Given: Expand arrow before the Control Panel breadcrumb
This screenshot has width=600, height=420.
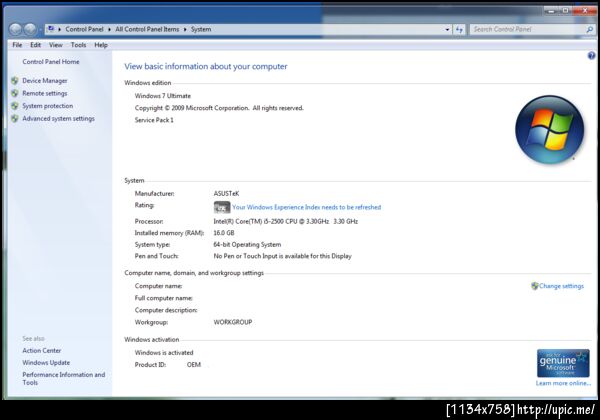Looking at the screenshot, I should [x=59, y=29].
